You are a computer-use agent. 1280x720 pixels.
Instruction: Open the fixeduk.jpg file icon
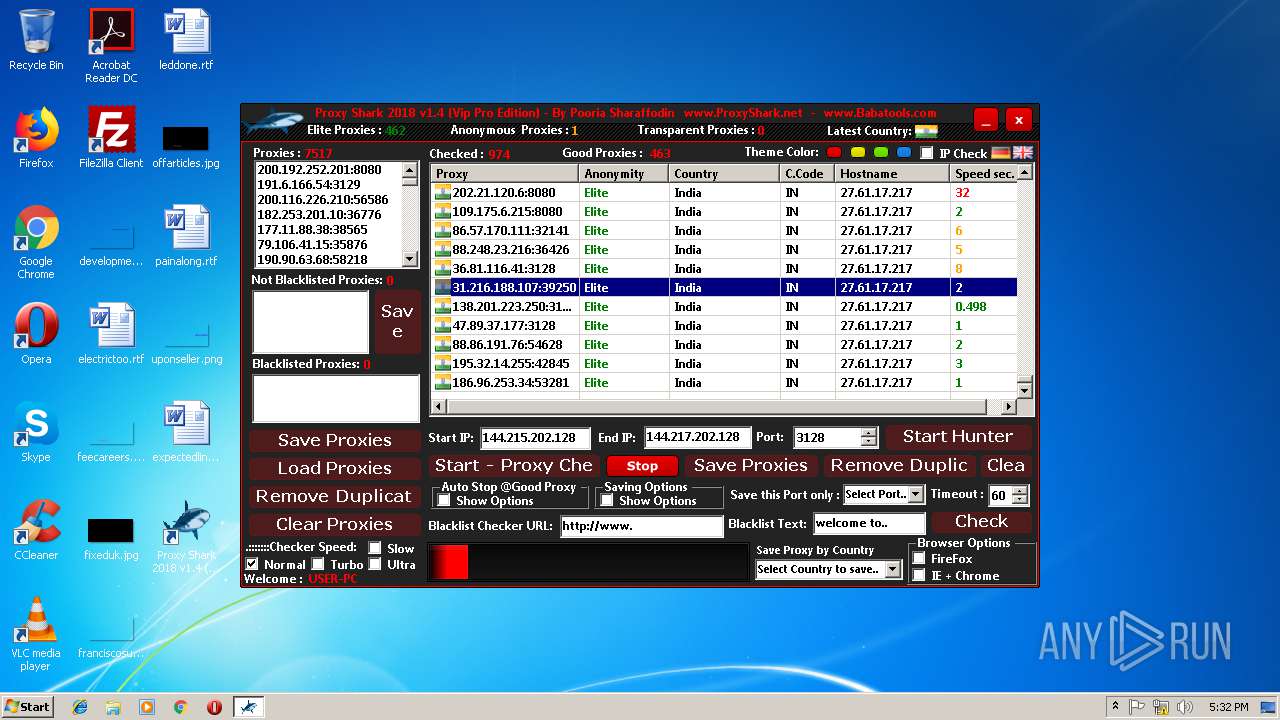coord(111,538)
